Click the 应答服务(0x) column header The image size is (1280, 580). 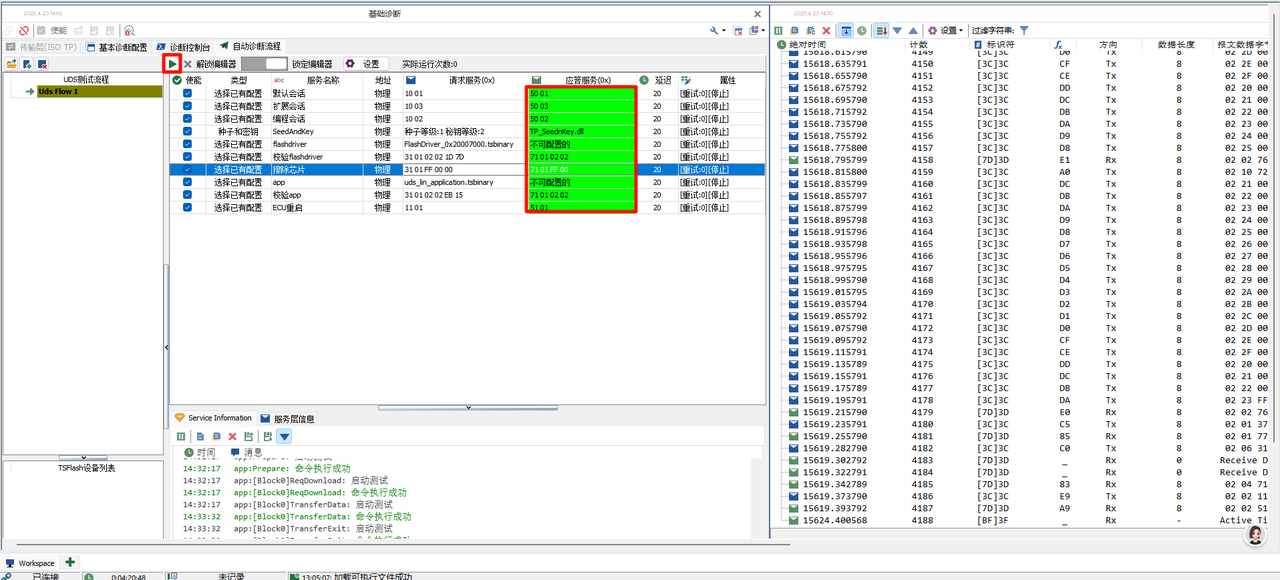click(x=582, y=80)
